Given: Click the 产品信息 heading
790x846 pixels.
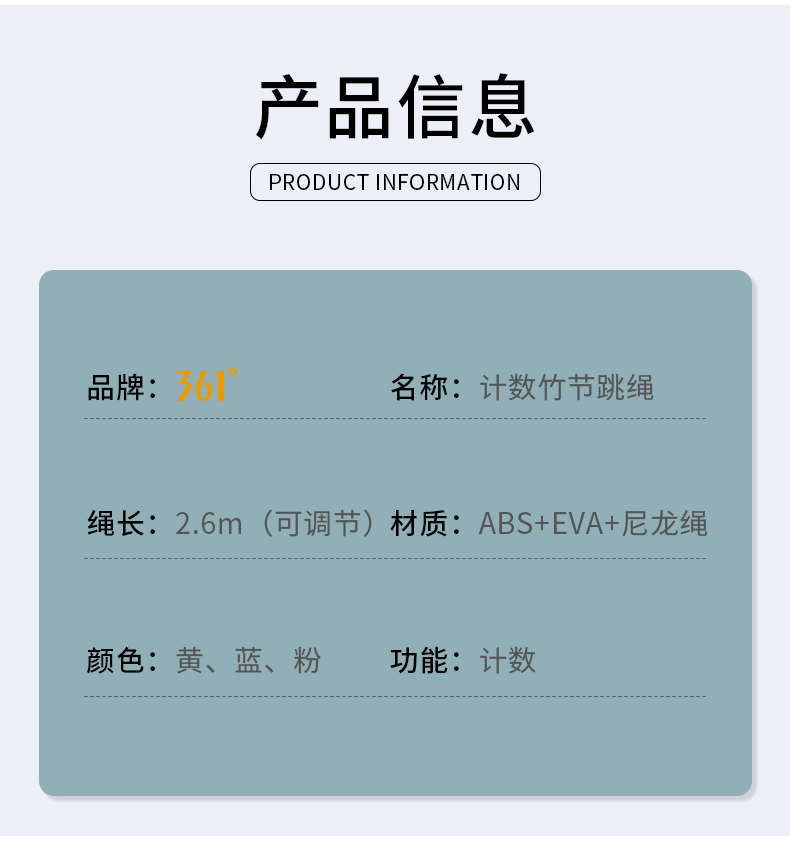Looking at the screenshot, I should click(x=395, y=107).
